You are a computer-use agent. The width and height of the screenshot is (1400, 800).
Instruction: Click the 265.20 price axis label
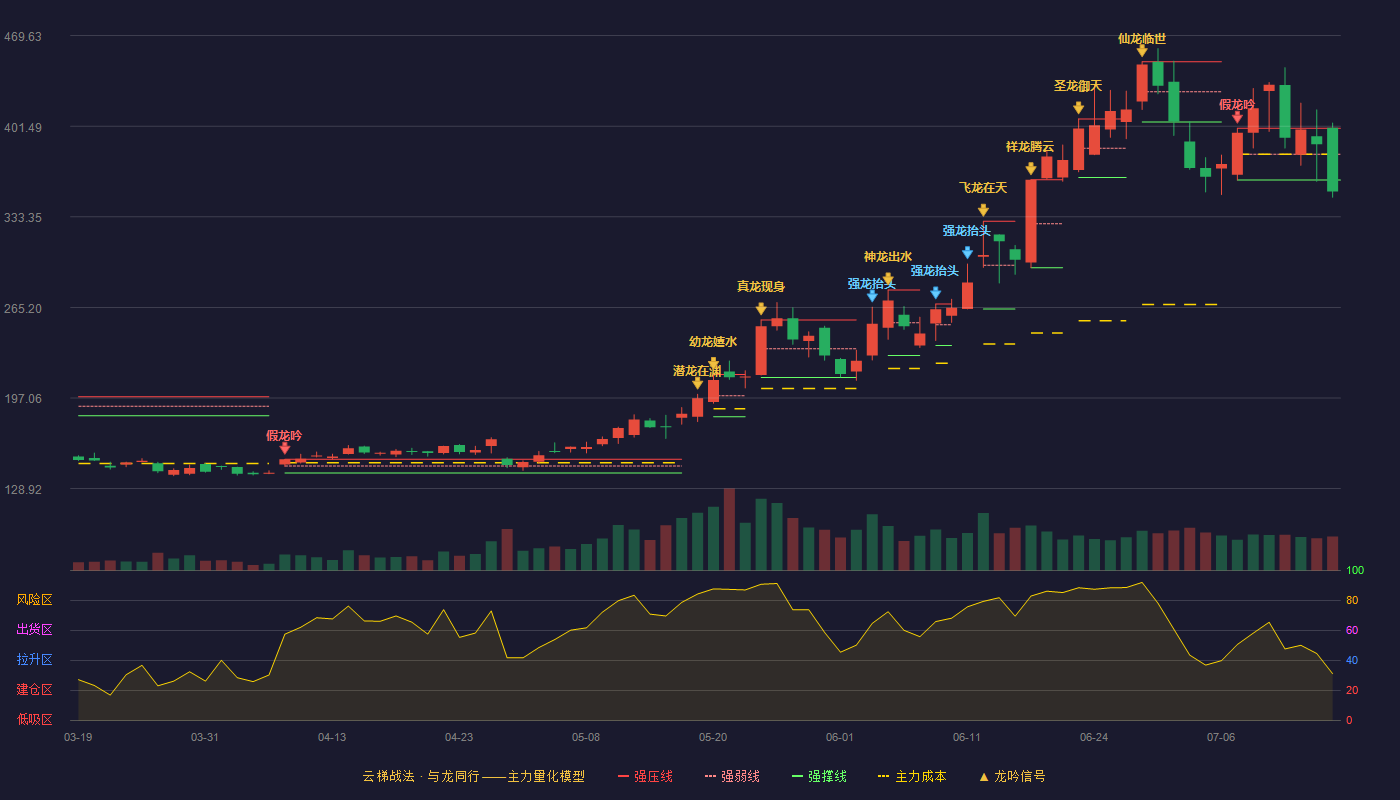(22, 308)
